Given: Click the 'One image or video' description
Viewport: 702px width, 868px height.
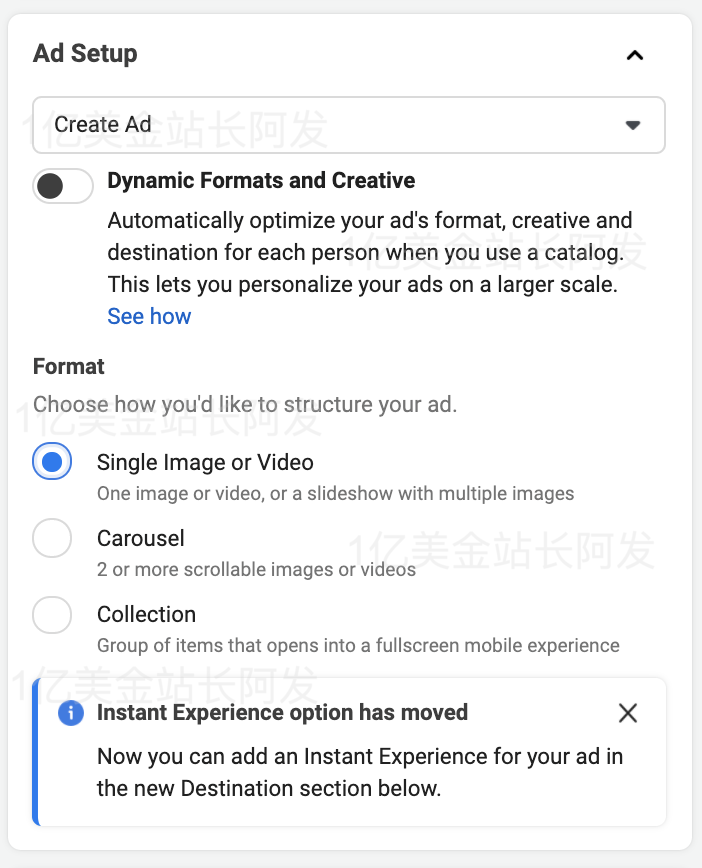Looking at the screenshot, I should (x=335, y=493).
